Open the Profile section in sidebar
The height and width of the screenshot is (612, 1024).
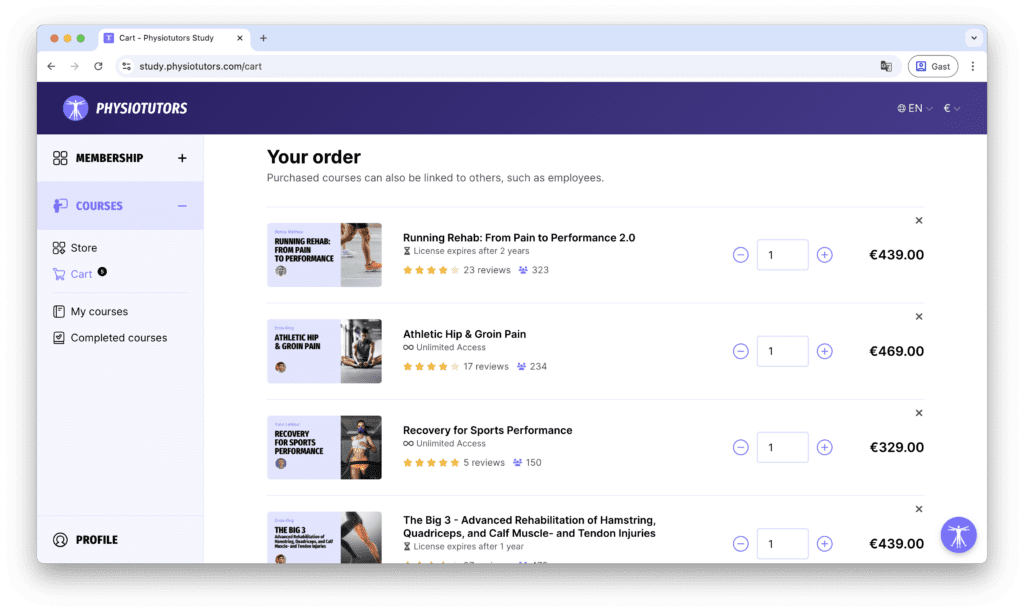click(96, 540)
